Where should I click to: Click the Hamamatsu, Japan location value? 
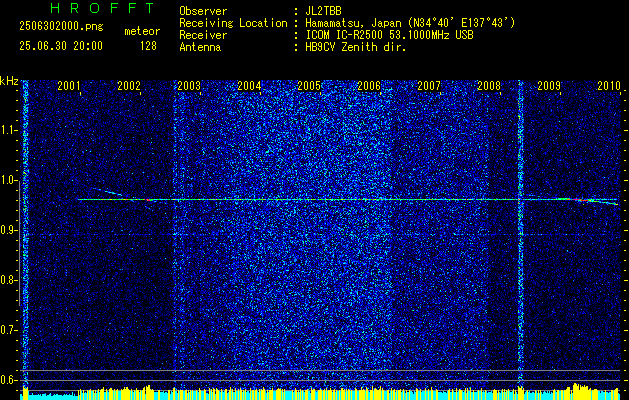[410, 23]
